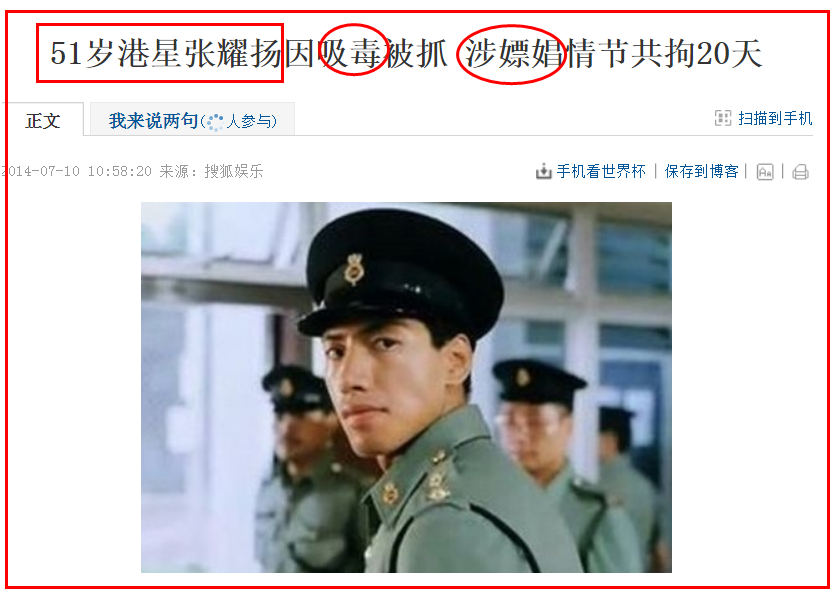Click the circled 吸毒 words in headline
840x596 pixels.
pyautogui.click(x=349, y=54)
